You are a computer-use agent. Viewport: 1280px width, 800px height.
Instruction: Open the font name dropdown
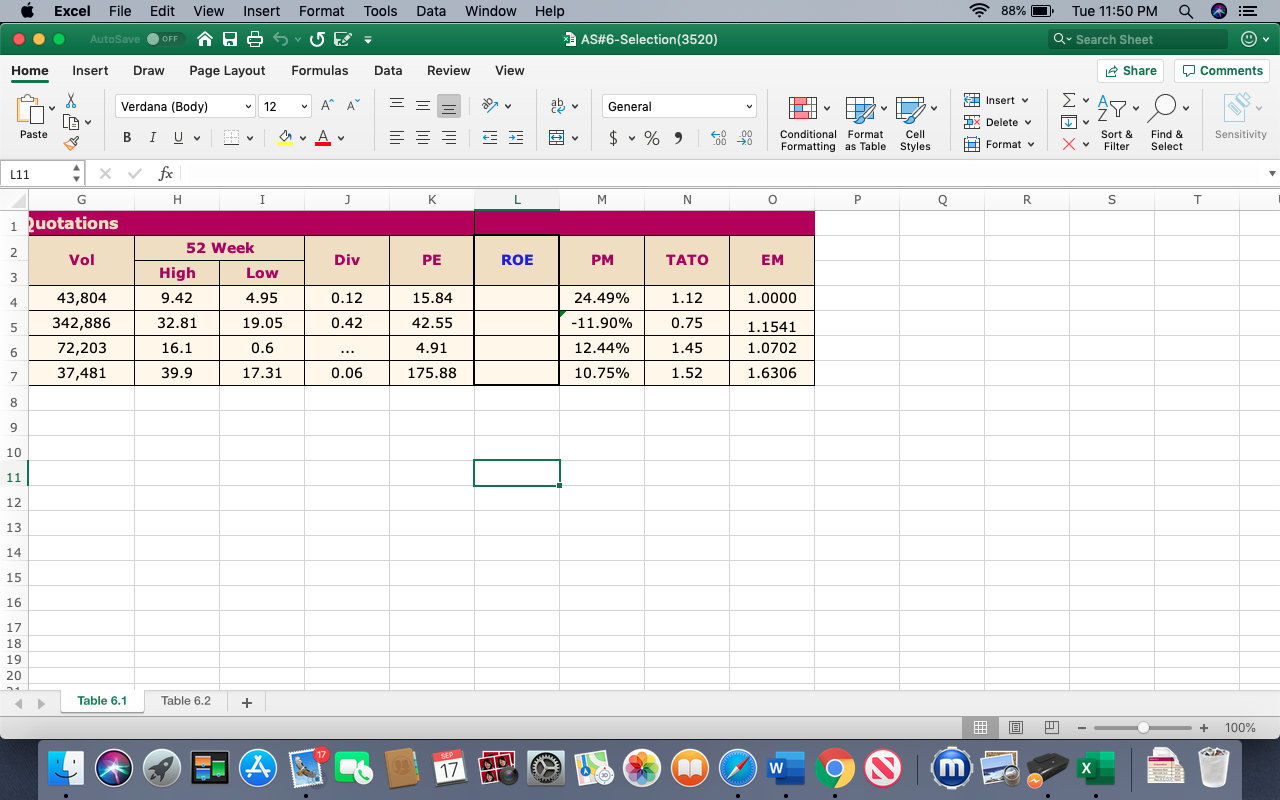[x=248, y=106]
